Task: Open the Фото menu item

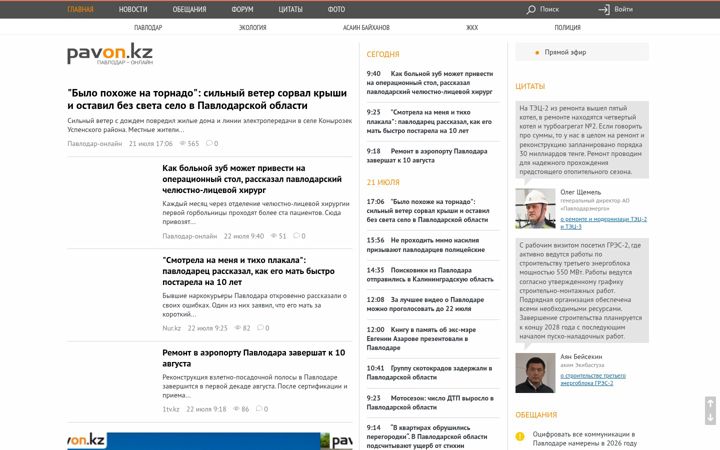Action: (336, 9)
